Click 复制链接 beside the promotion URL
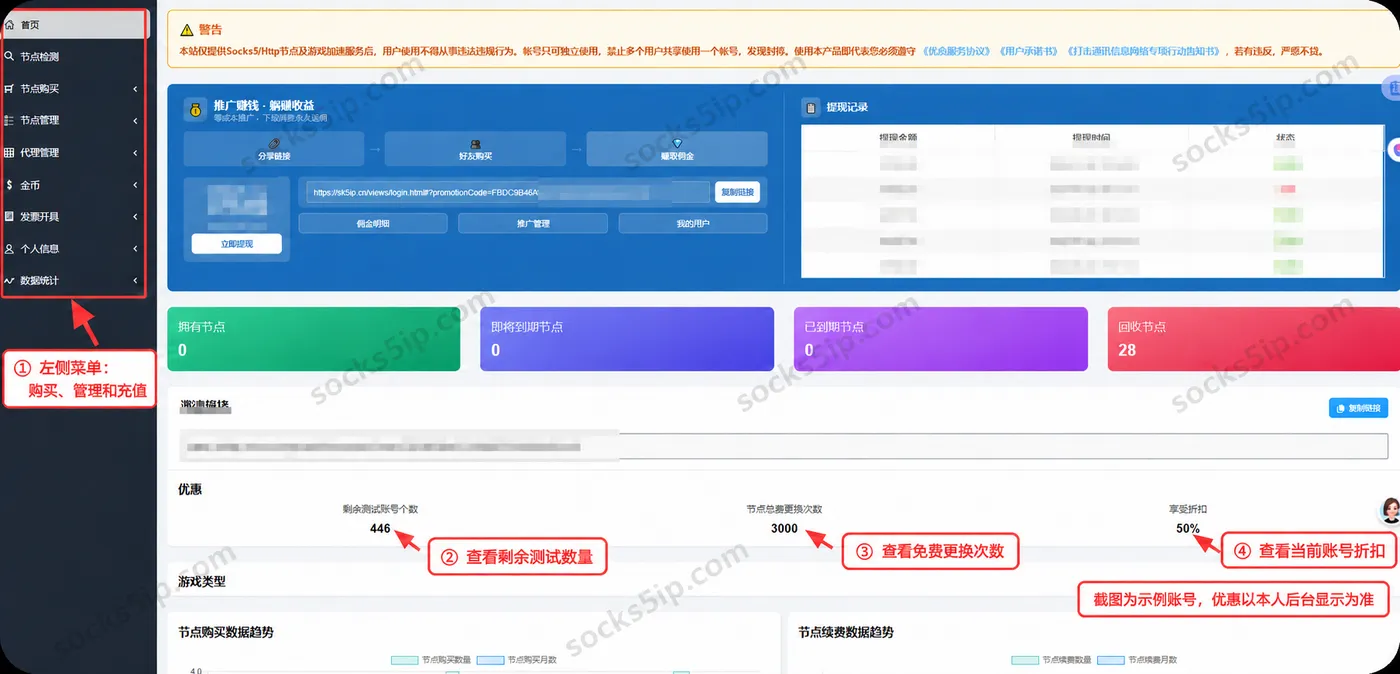 click(x=737, y=192)
